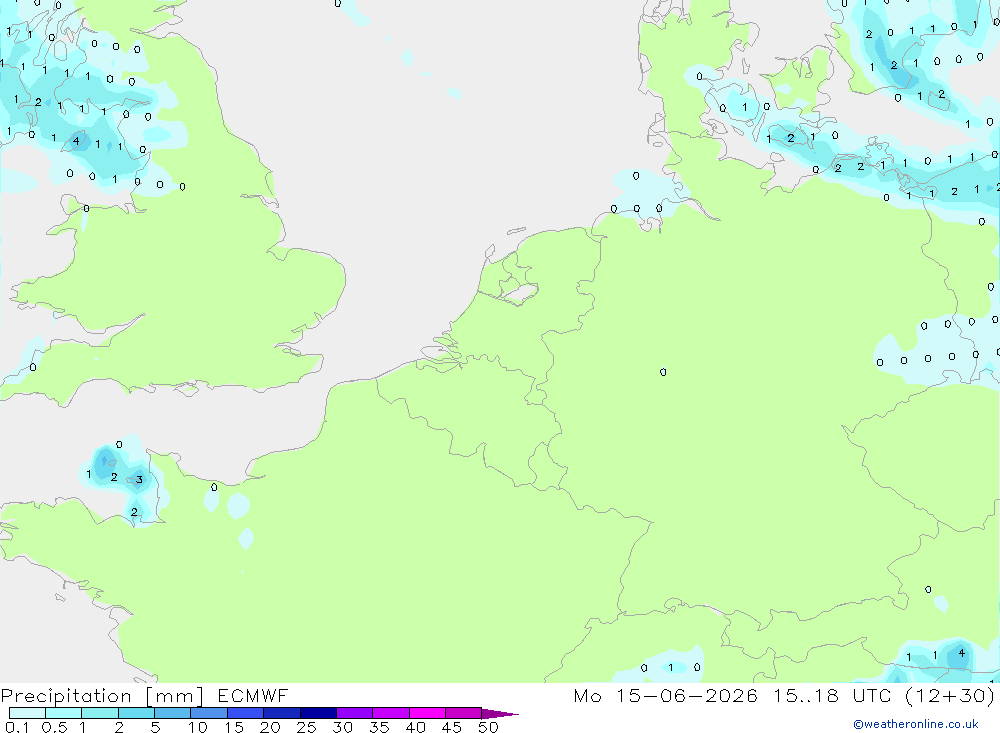The width and height of the screenshot is (1000, 733).
Task: Pick the 1–2 mm legend color box
Action: [x=100, y=713]
